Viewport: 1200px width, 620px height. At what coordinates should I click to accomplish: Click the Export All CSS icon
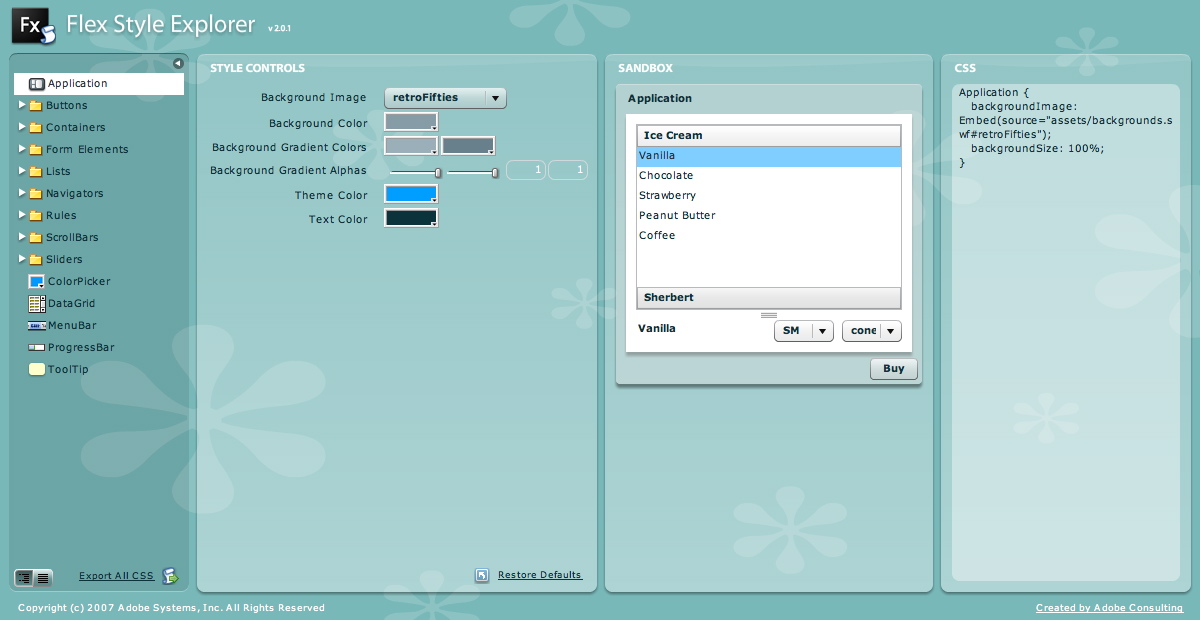point(171,576)
